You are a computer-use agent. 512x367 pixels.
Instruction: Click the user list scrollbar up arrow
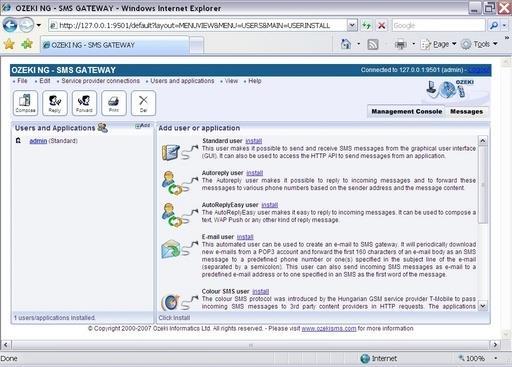pos(482,140)
